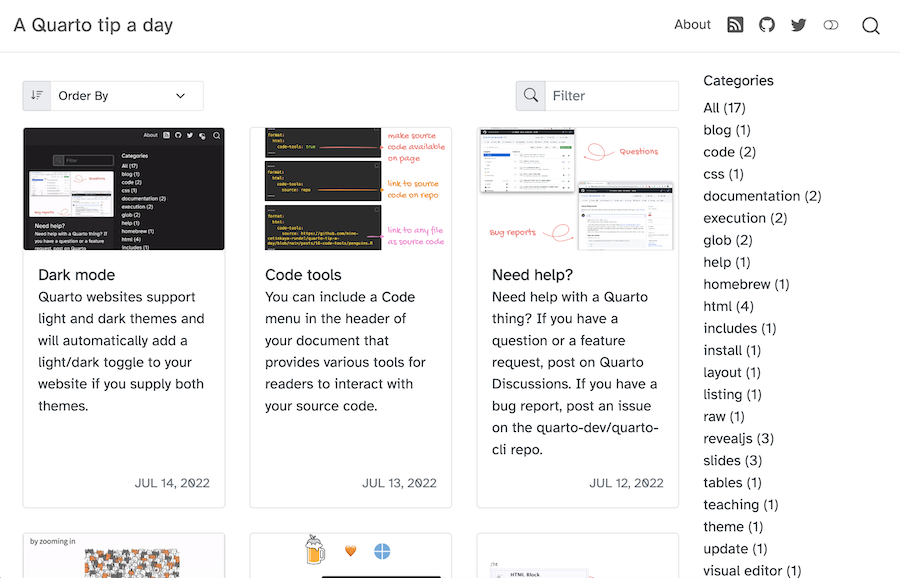Open the Dark mode post thumbnail
Image resolution: width=900 pixels, height=578 pixels.
point(124,188)
